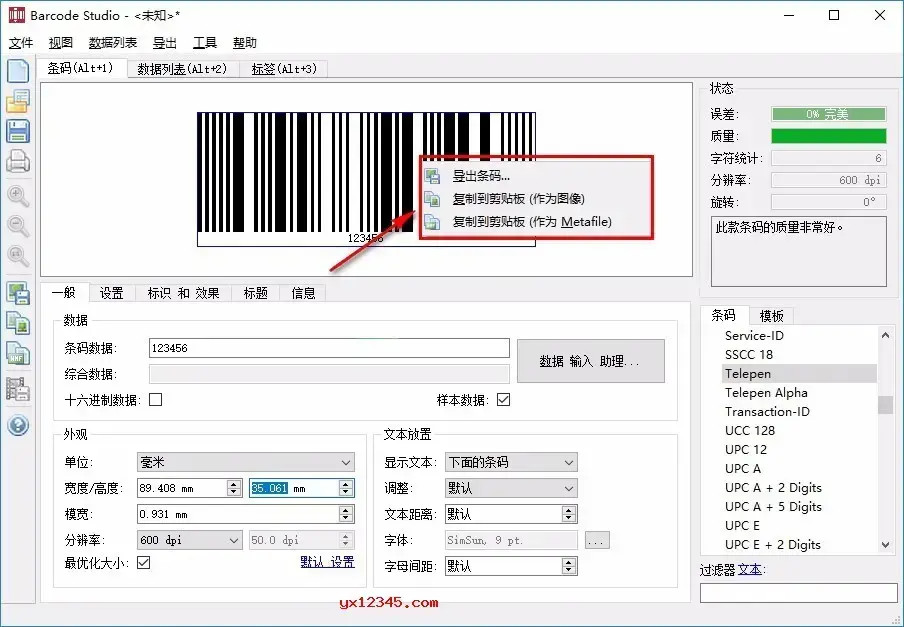The width and height of the screenshot is (904, 627).
Task: Click icon beside 复制到剪贴板 (作为 Metafile)
Action: [x=432, y=222]
